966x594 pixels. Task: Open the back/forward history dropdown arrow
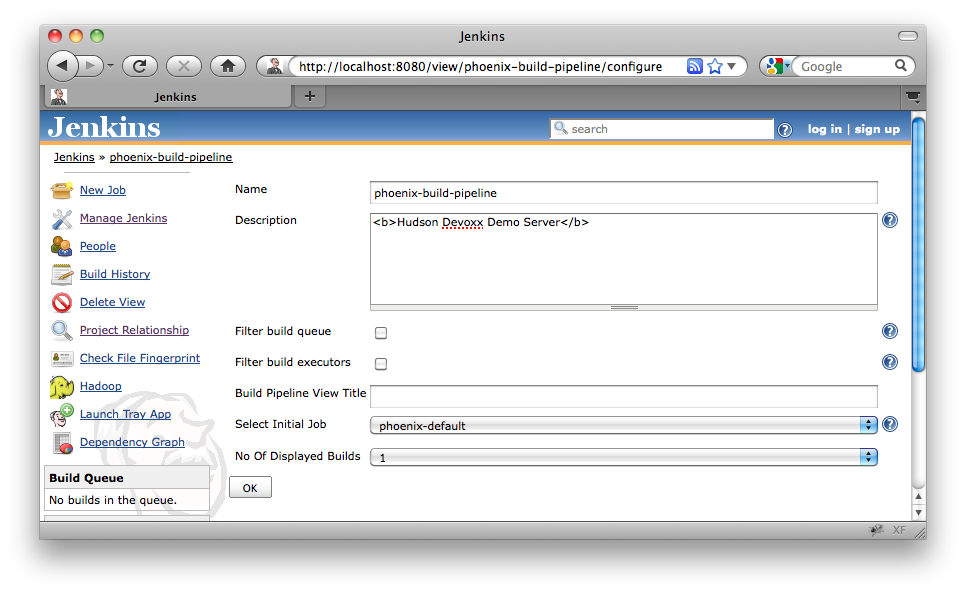[110, 66]
